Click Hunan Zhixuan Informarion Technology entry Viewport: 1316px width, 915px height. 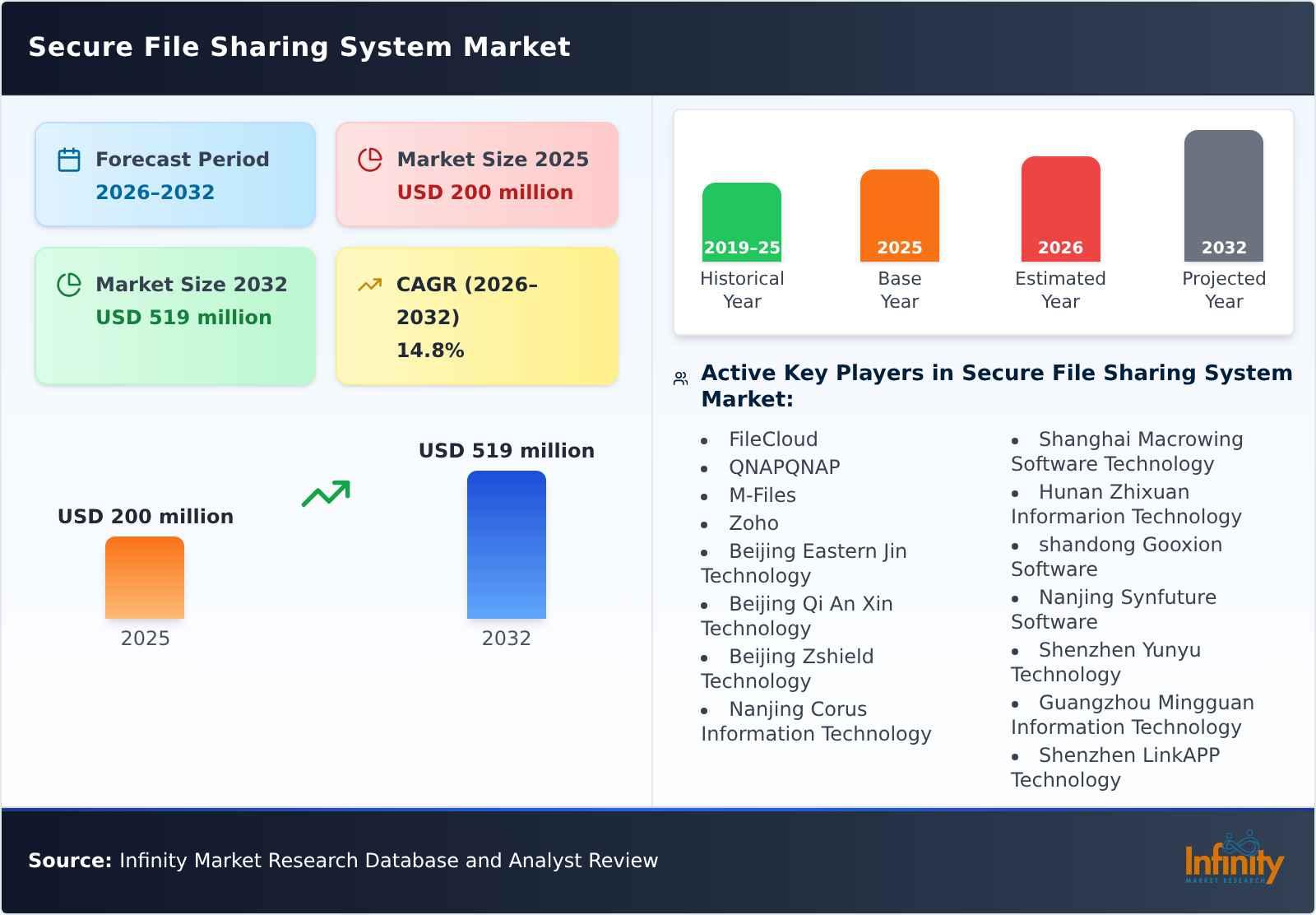tap(1126, 504)
